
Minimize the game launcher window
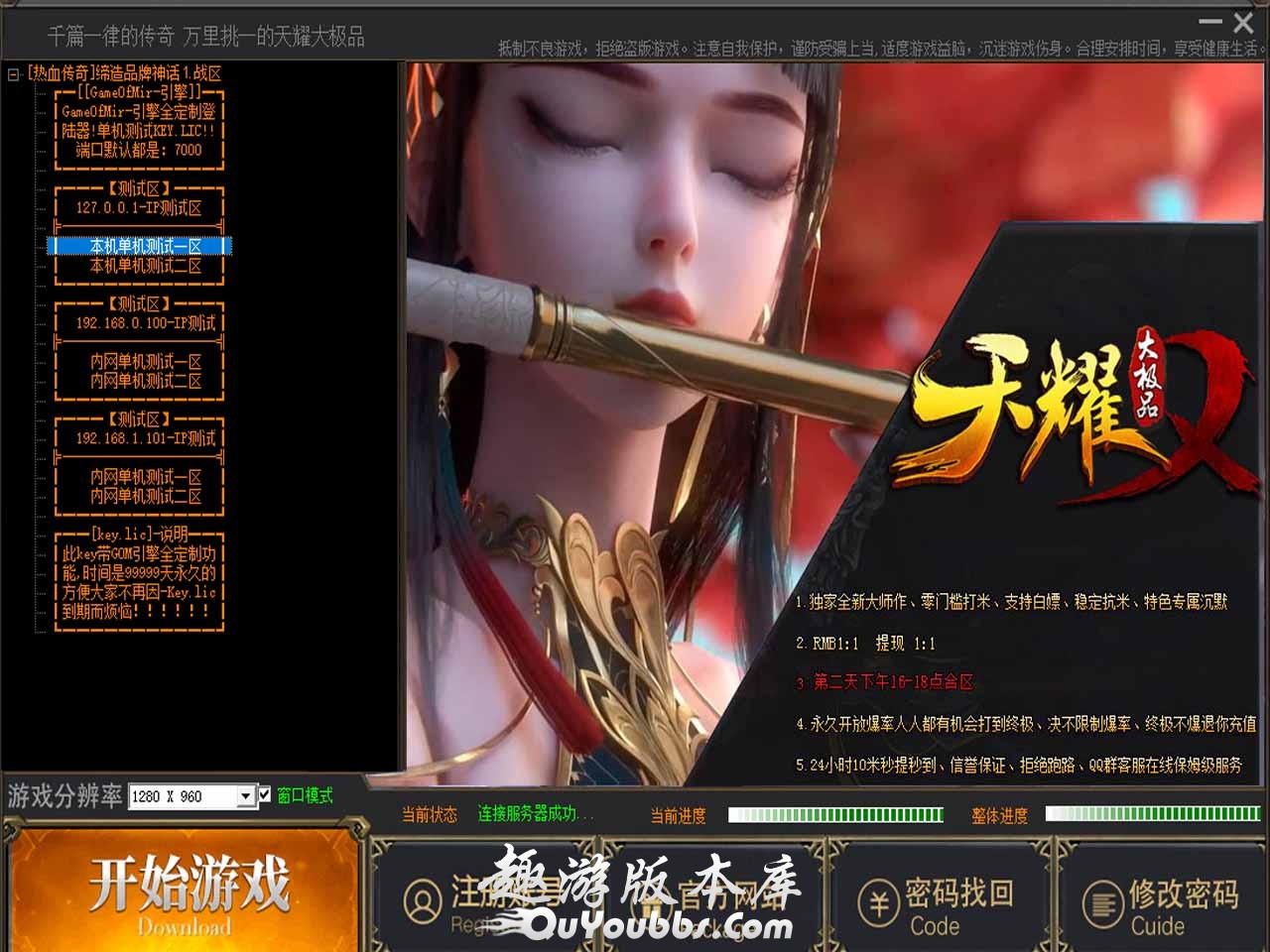(x=1209, y=21)
